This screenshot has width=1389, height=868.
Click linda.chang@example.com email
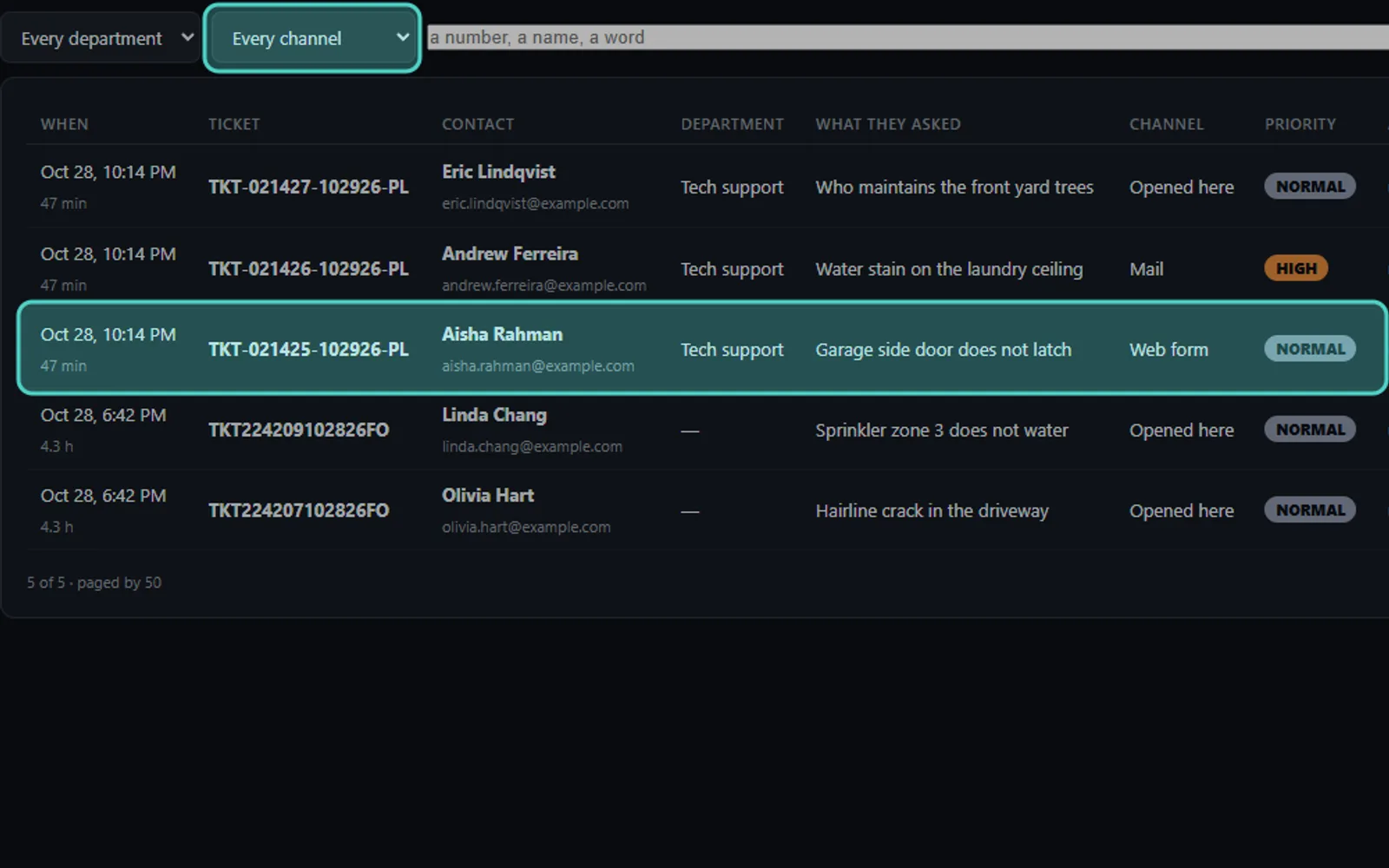point(531,447)
